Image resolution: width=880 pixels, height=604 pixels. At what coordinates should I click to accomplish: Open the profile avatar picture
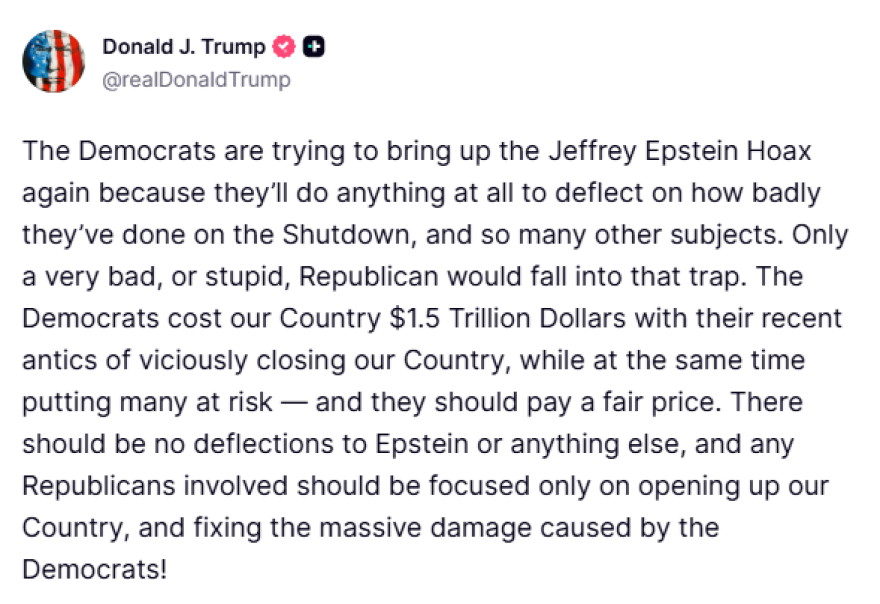[54, 61]
